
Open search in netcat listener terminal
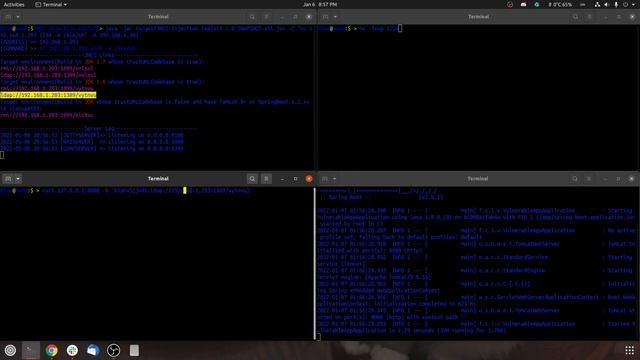tap(575, 17)
